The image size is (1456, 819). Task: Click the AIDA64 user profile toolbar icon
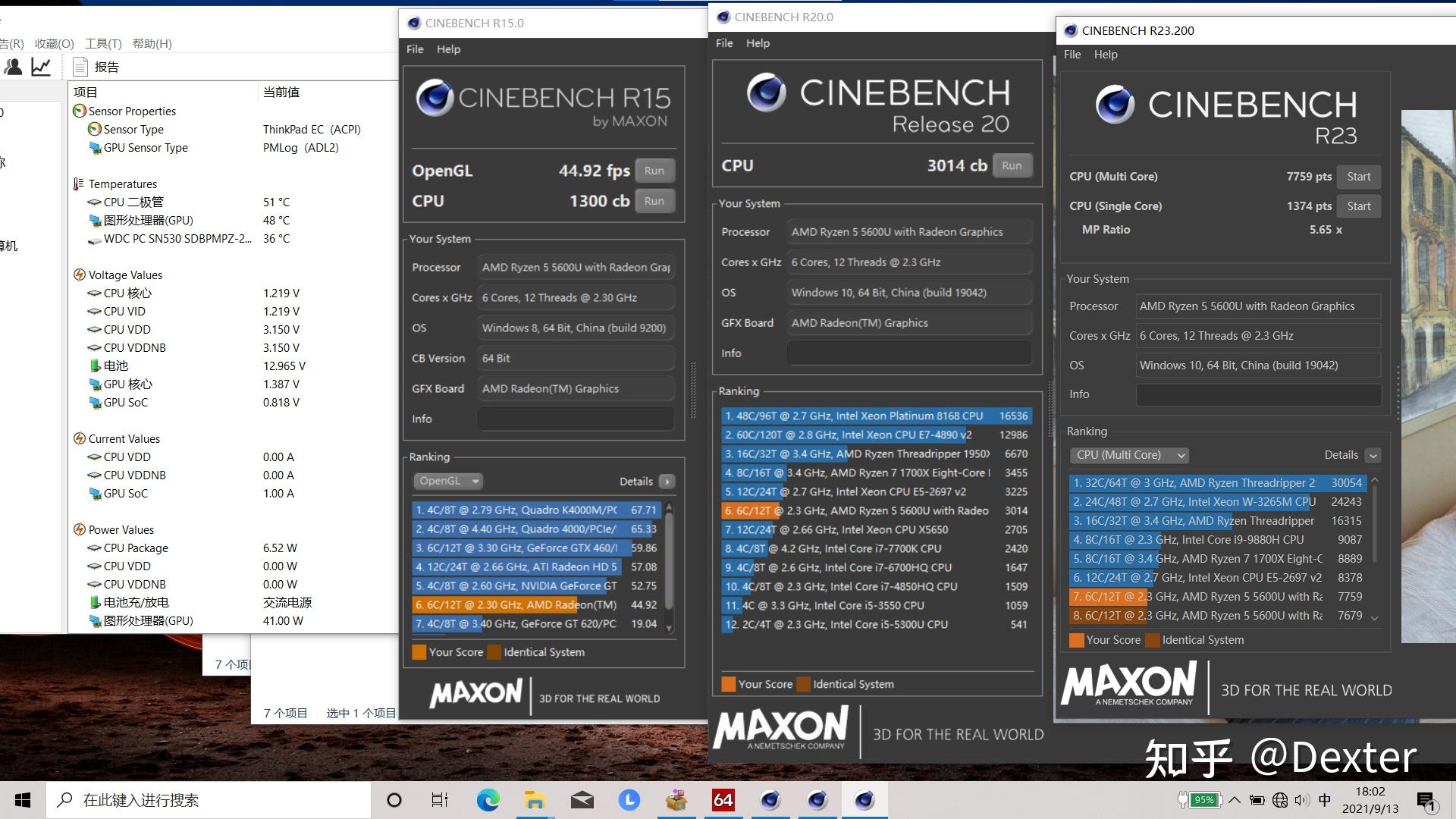[x=13, y=67]
